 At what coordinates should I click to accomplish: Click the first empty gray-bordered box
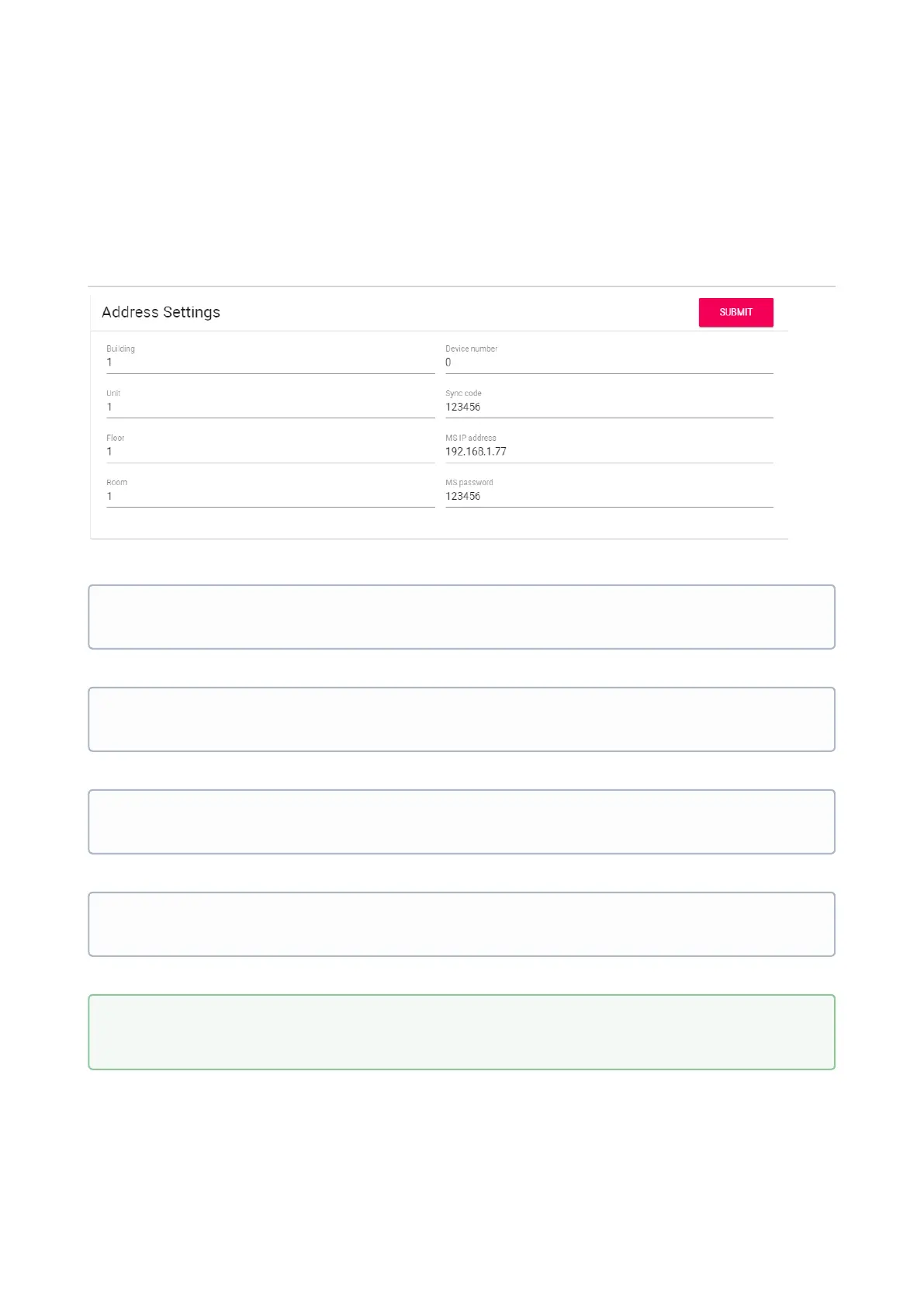tap(462, 617)
